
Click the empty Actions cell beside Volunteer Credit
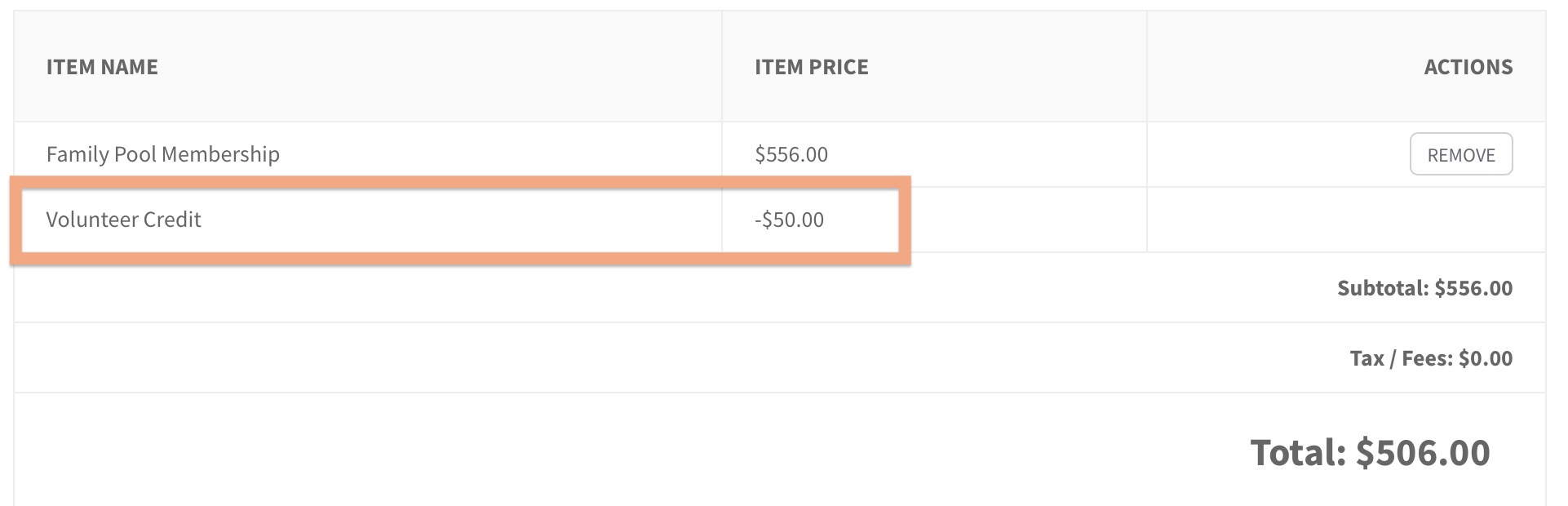click(x=1346, y=220)
